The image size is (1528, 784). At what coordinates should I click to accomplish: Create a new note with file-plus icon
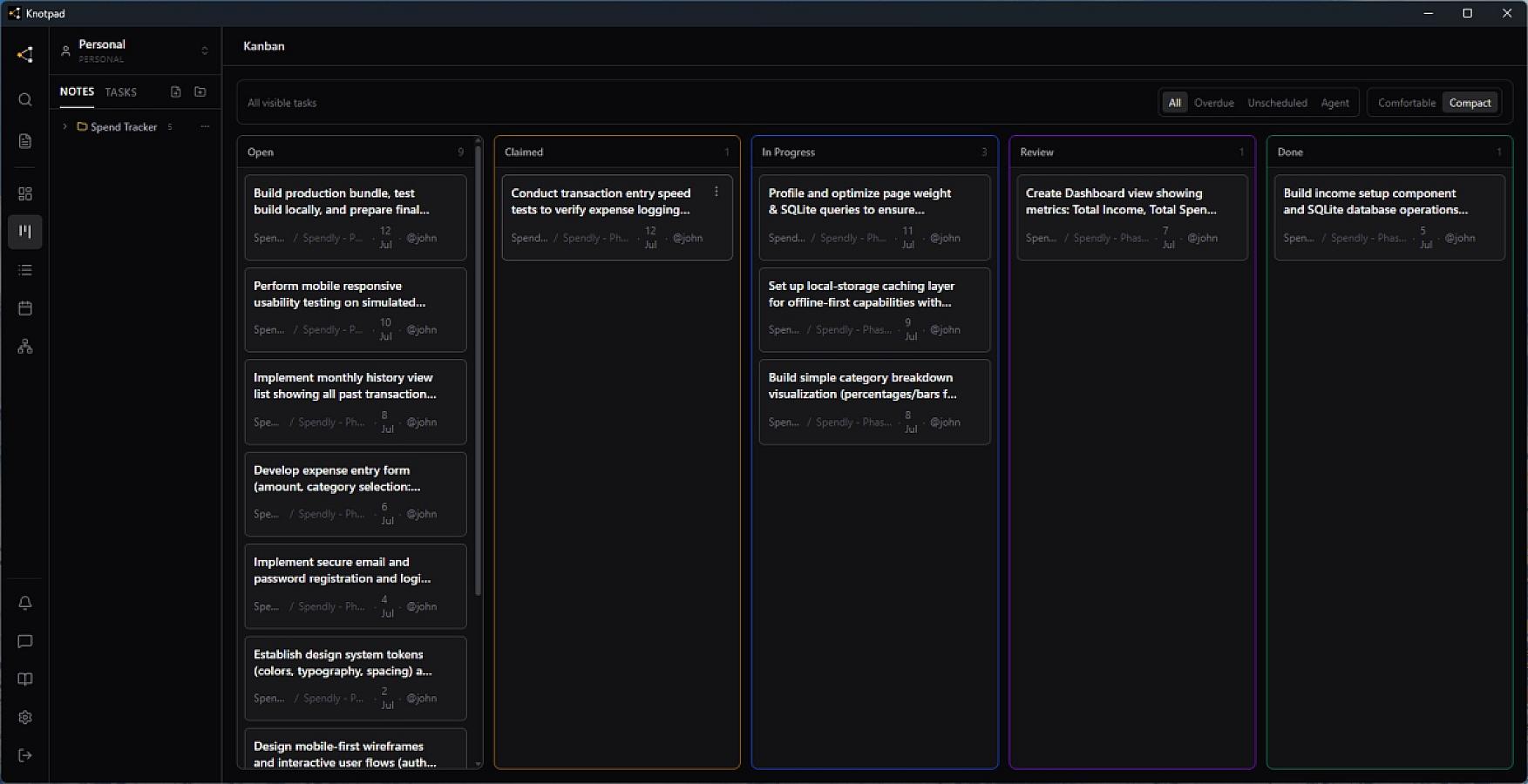(175, 91)
